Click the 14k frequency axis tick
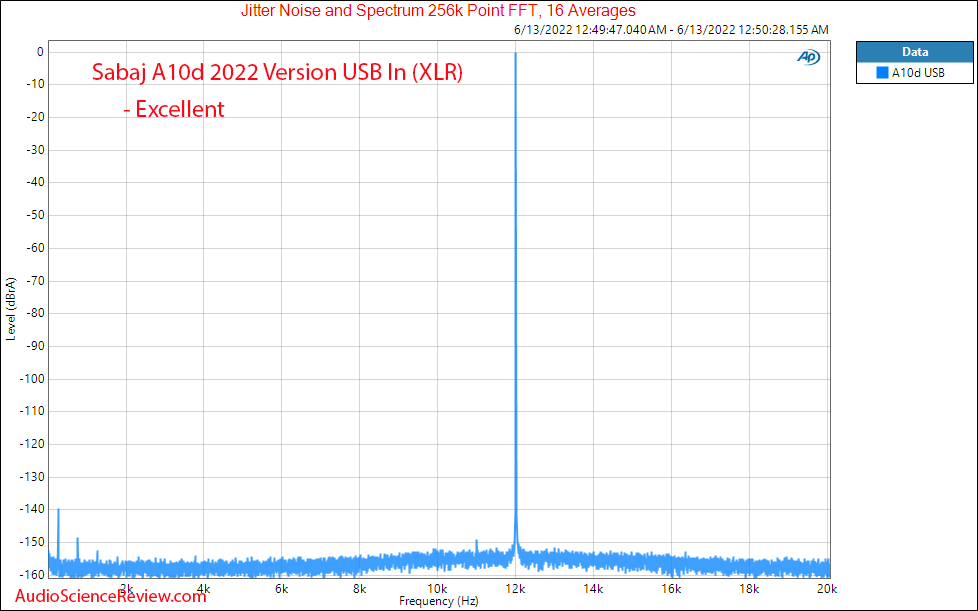978x611 pixels. point(593,589)
